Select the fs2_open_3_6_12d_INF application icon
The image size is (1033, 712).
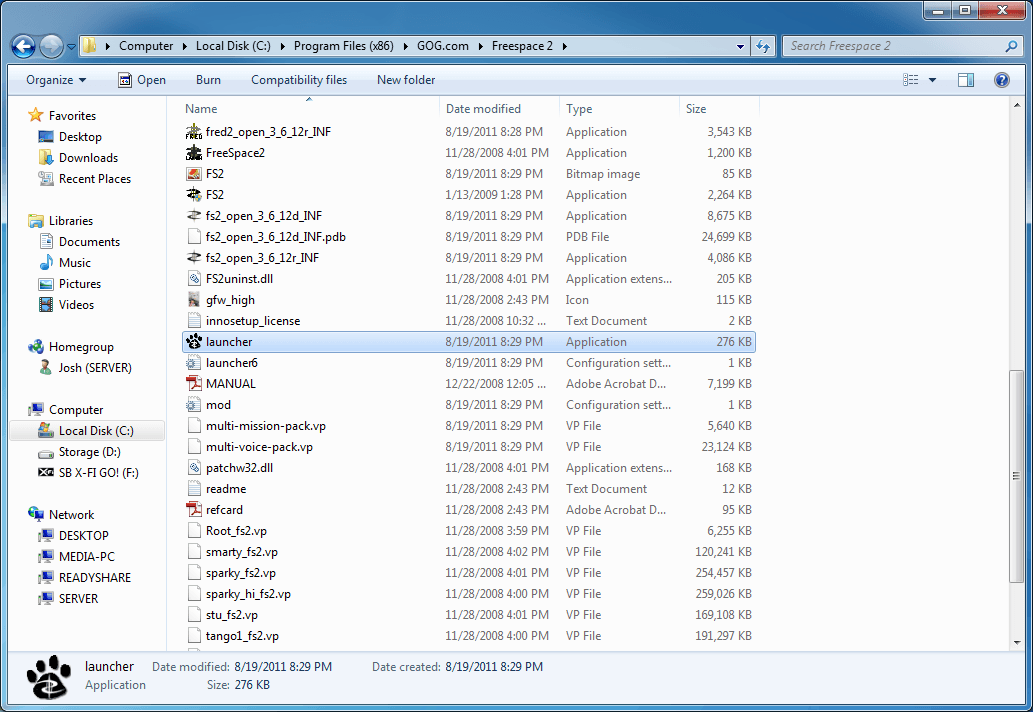(194, 215)
